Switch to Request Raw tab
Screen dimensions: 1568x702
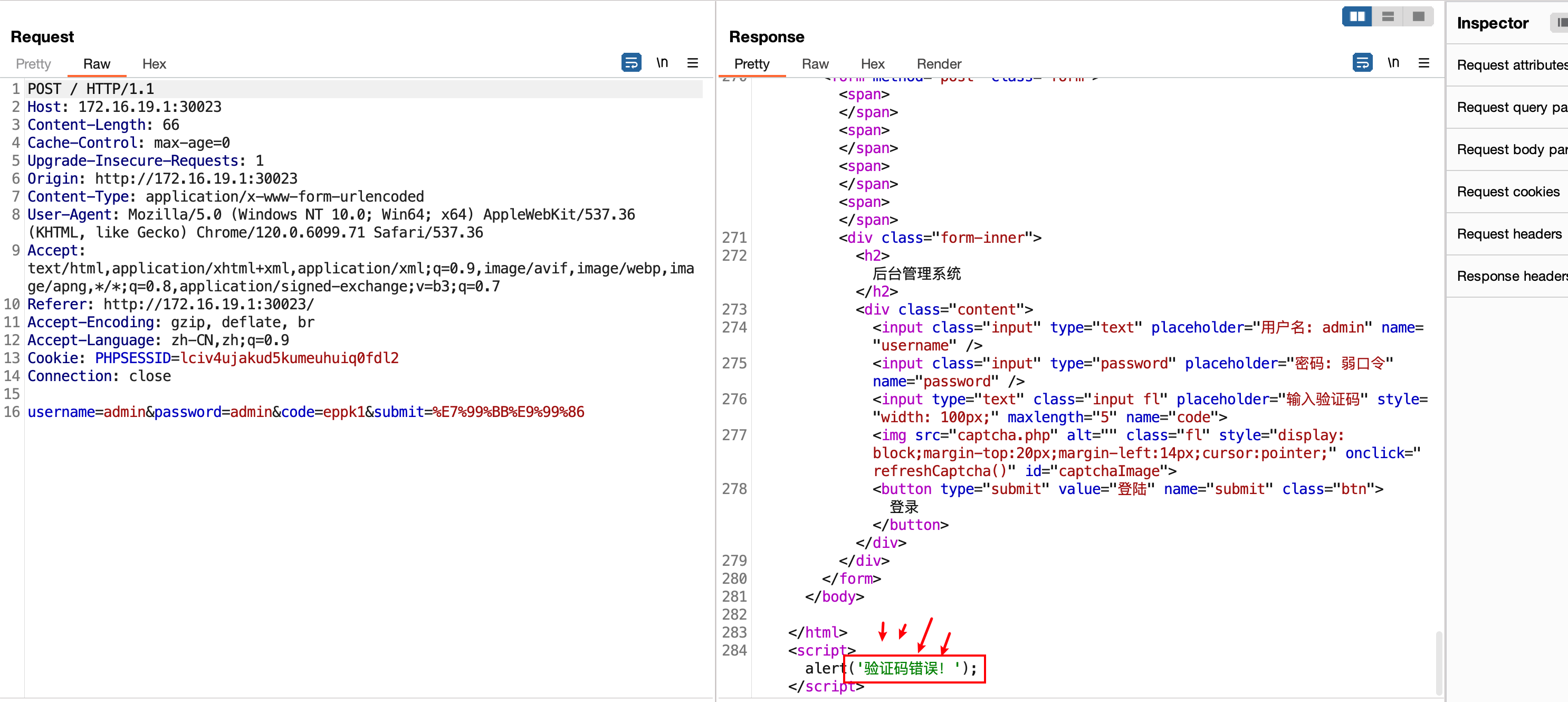pyautogui.click(x=96, y=64)
